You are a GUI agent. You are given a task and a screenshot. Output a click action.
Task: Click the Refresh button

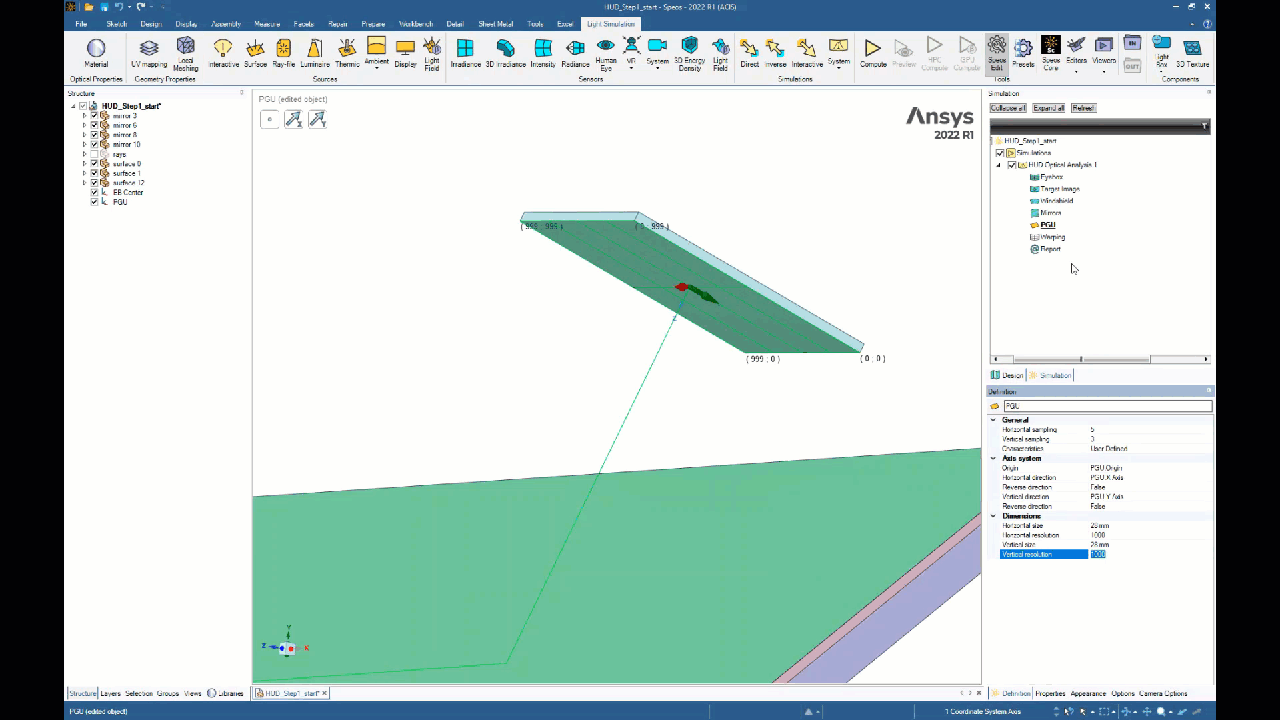[x=1083, y=108]
